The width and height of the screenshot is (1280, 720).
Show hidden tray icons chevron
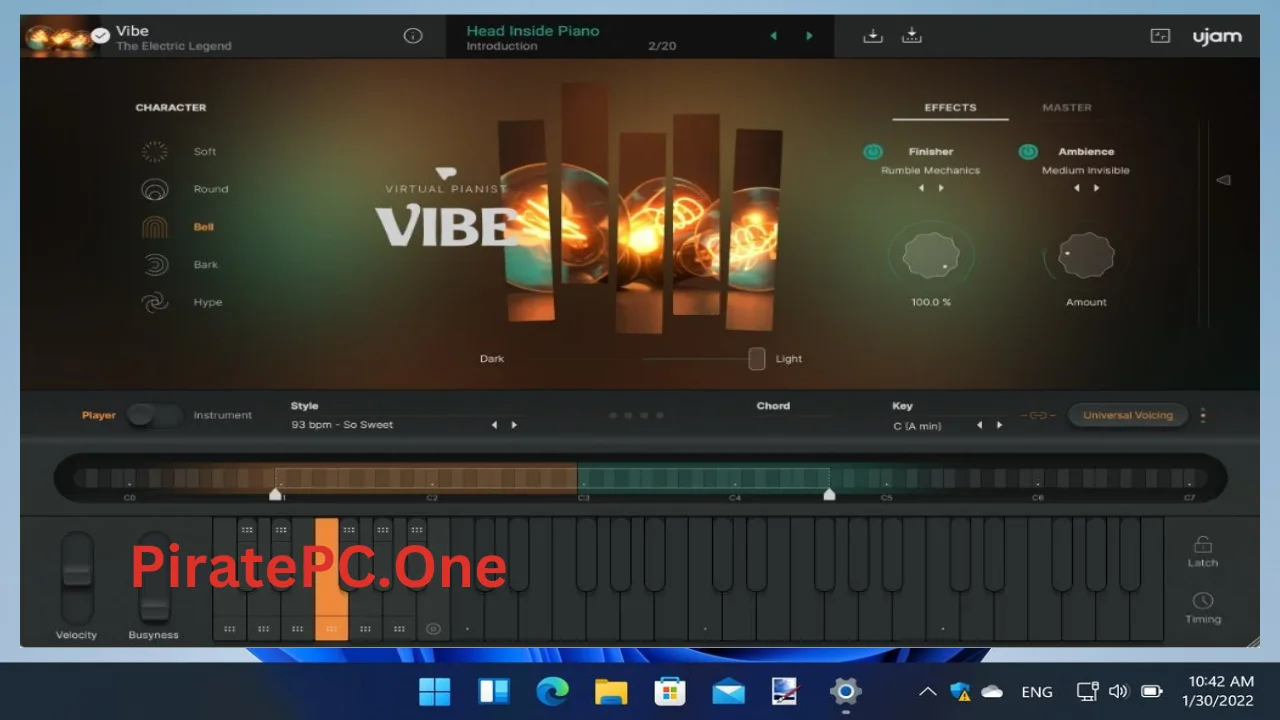point(927,691)
